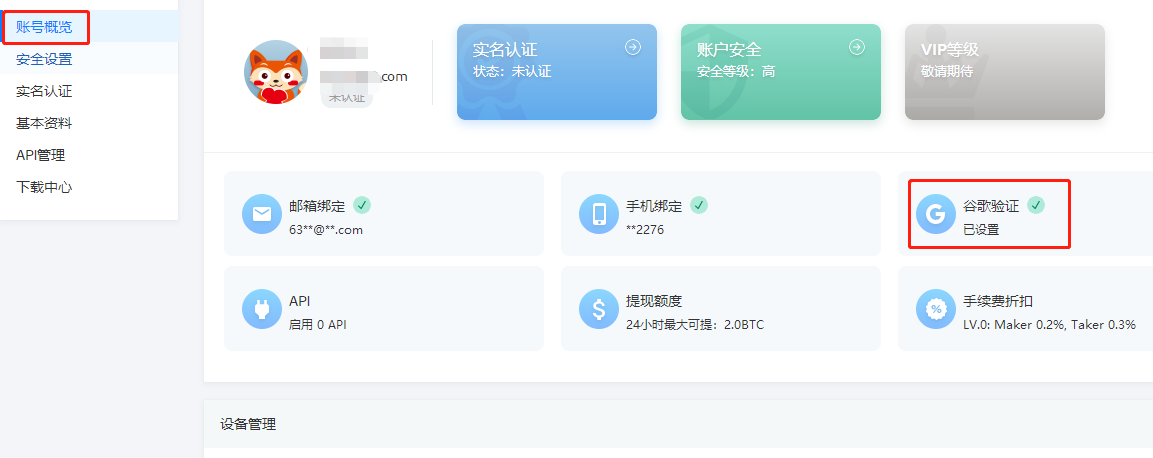
Task: Click the 启用 0 API text
Action: point(318,324)
